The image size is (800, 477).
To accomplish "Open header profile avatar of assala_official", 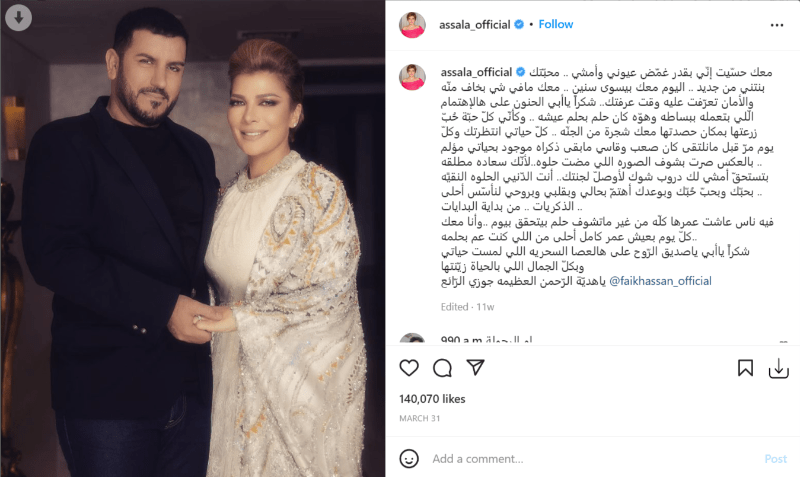I will tap(412, 25).
